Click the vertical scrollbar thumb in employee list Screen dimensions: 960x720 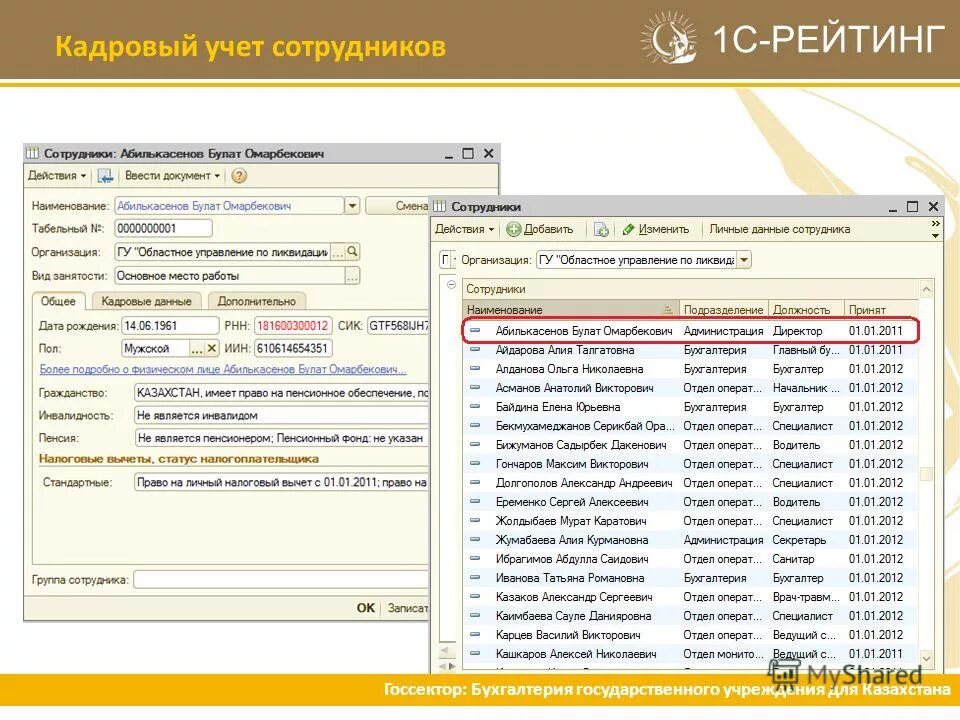coord(926,473)
